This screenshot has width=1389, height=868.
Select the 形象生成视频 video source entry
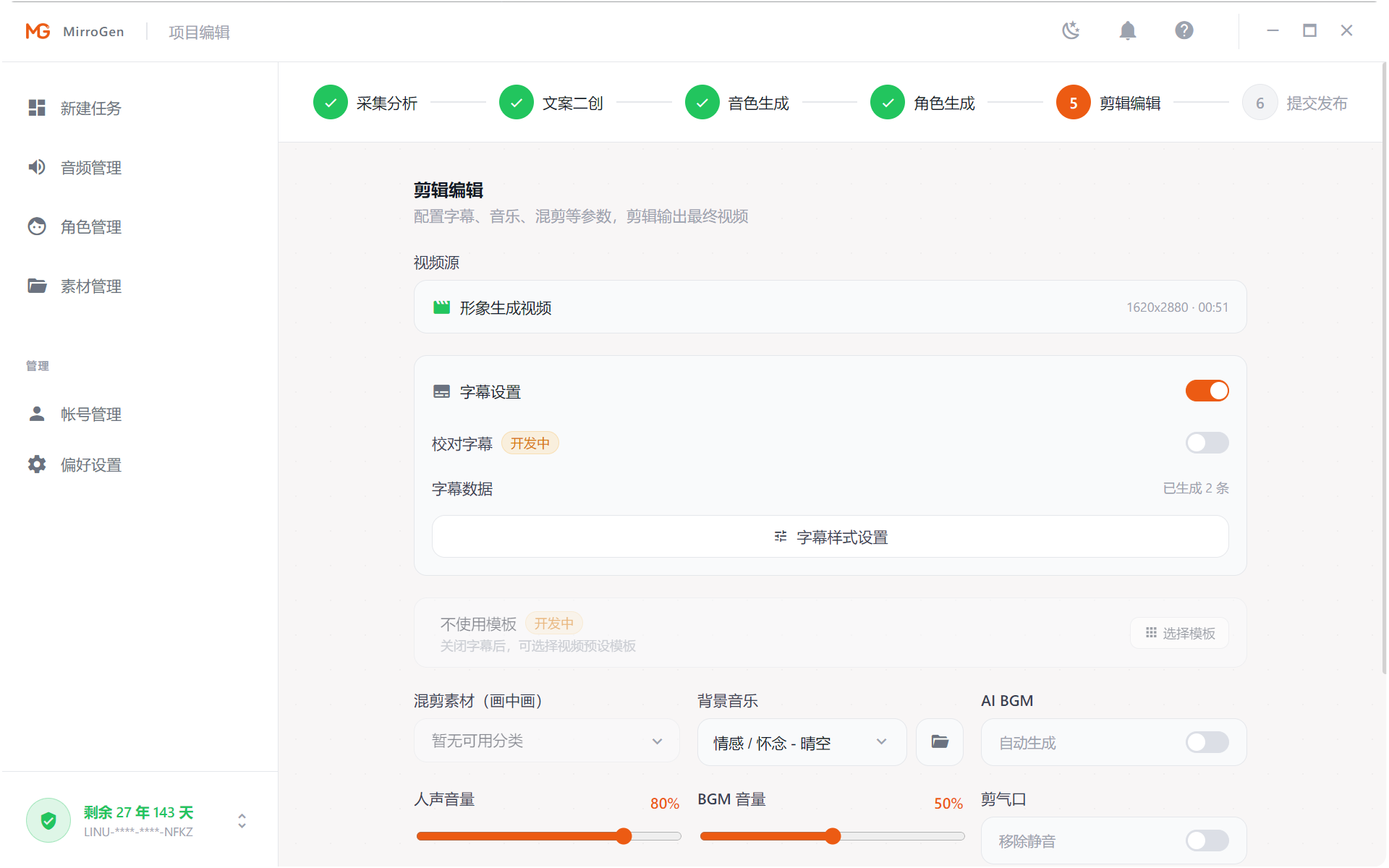click(x=829, y=307)
